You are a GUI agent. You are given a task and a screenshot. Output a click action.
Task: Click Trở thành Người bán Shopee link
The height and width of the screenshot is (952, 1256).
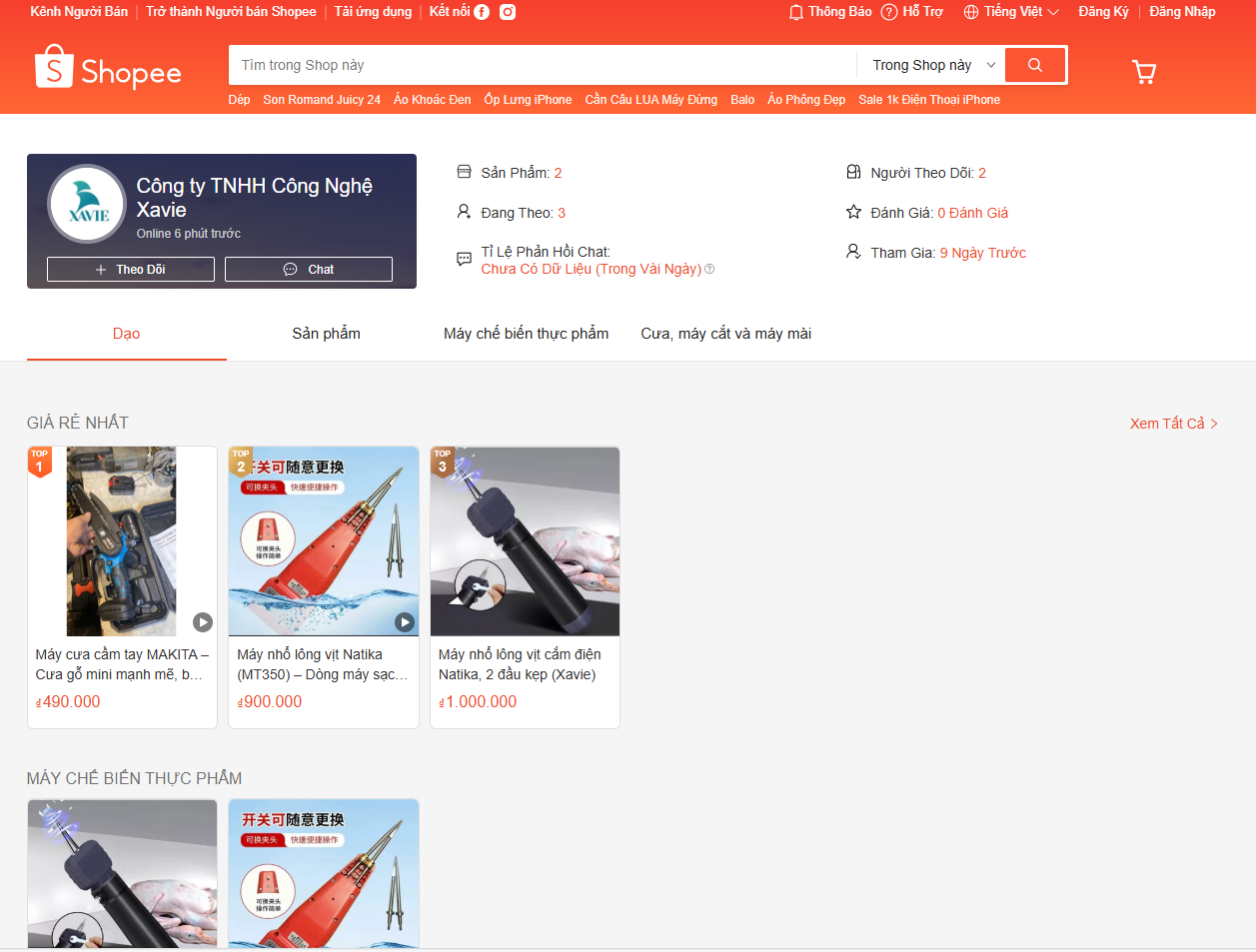tap(231, 12)
